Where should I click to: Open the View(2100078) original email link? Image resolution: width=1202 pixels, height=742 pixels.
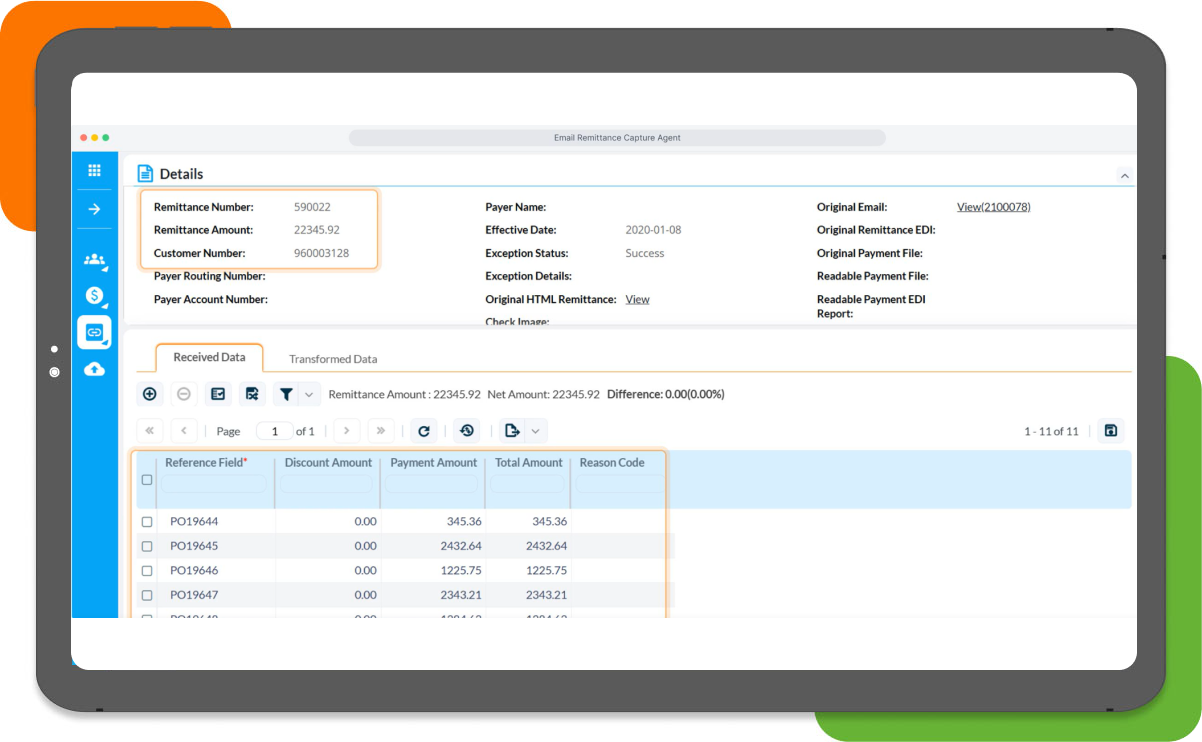[x=993, y=207]
